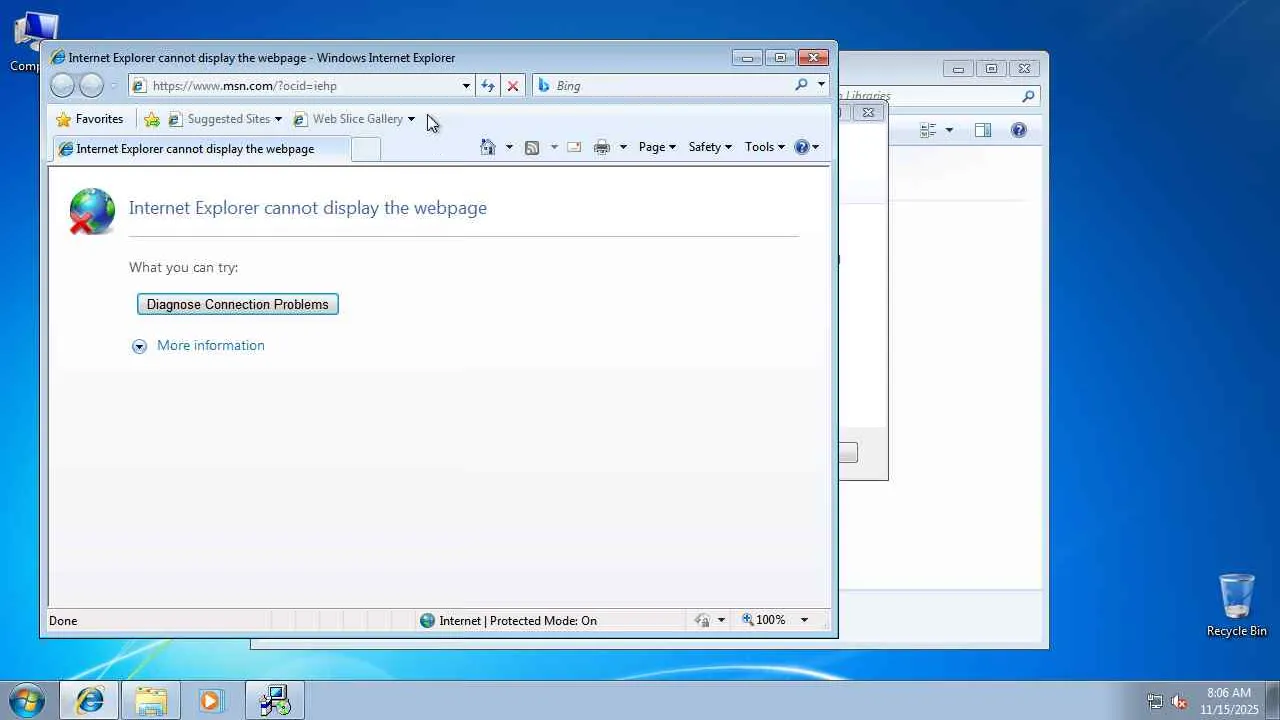Expand the feeds dropdown arrow
This screenshot has height=720, width=1280.
point(554,147)
